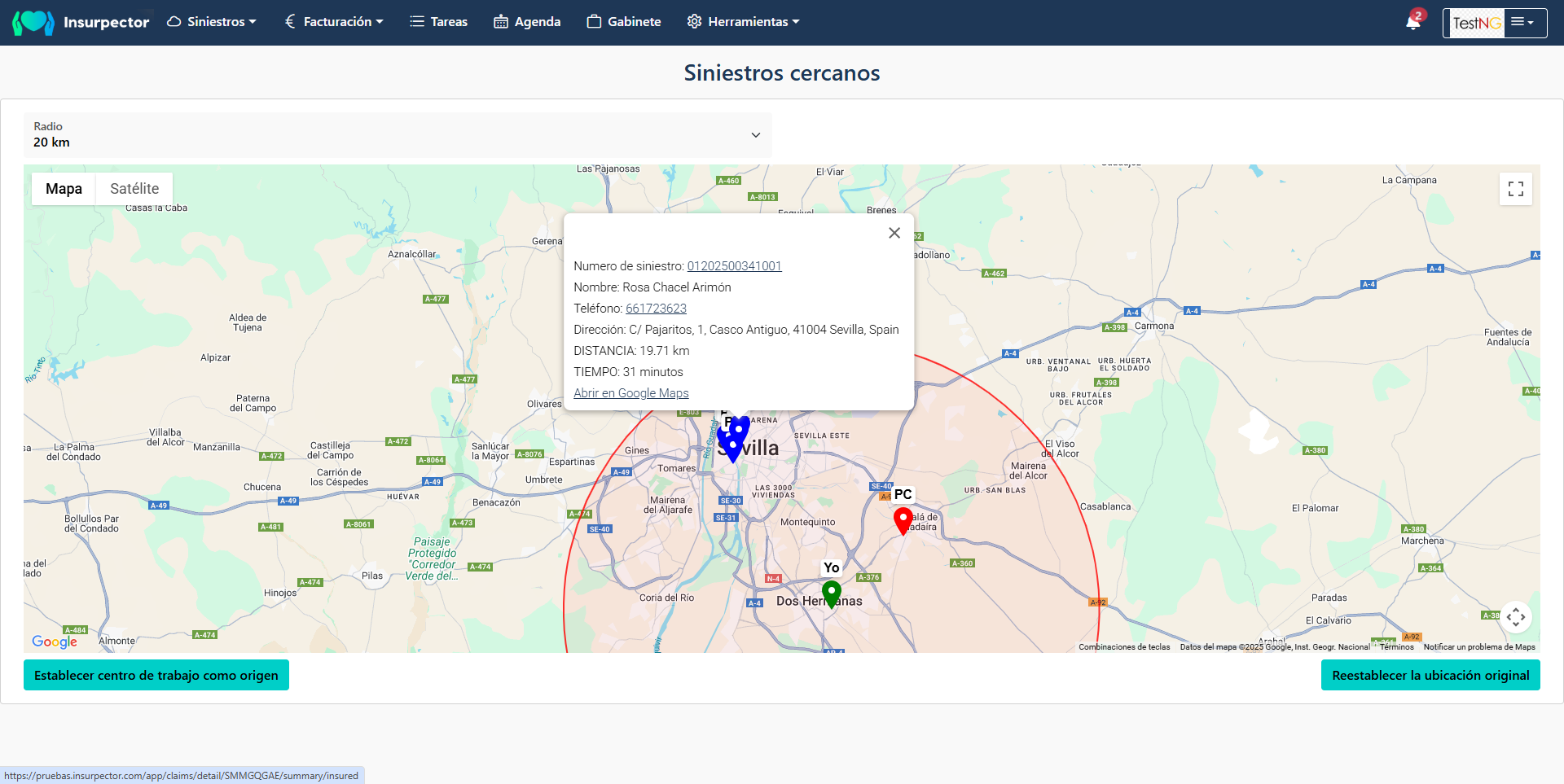Open the Agenda page
1564x784 pixels.
(527, 22)
